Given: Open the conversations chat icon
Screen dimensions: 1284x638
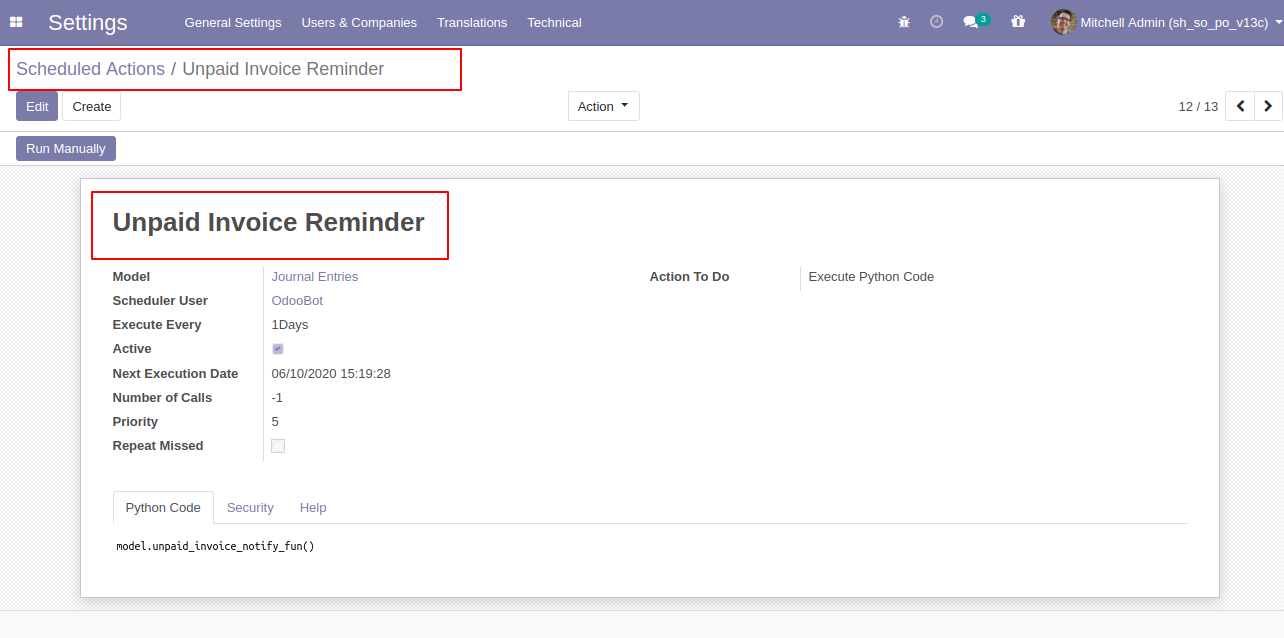Looking at the screenshot, I should [970, 22].
